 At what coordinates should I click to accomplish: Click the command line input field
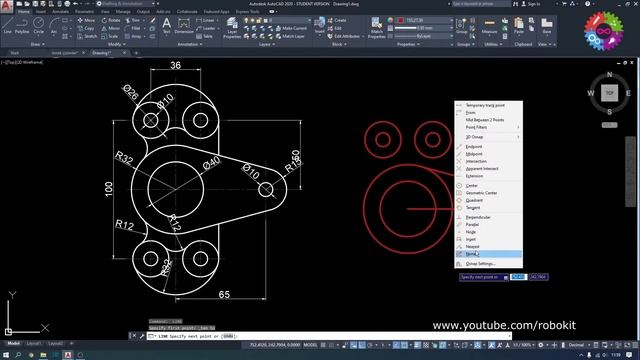329,336
